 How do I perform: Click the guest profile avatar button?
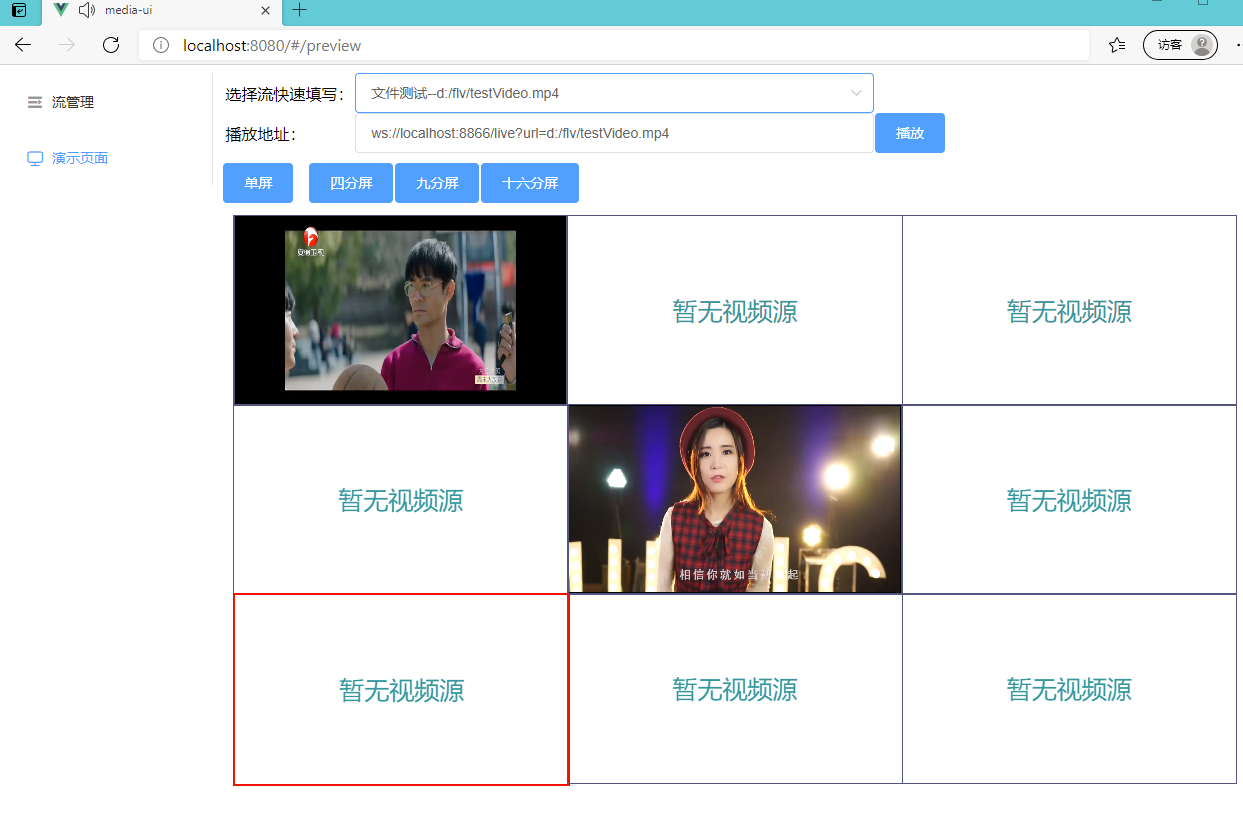click(1180, 45)
